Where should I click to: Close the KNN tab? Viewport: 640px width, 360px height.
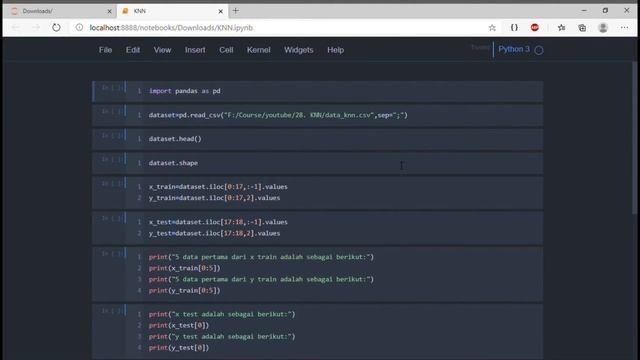pos(220,11)
